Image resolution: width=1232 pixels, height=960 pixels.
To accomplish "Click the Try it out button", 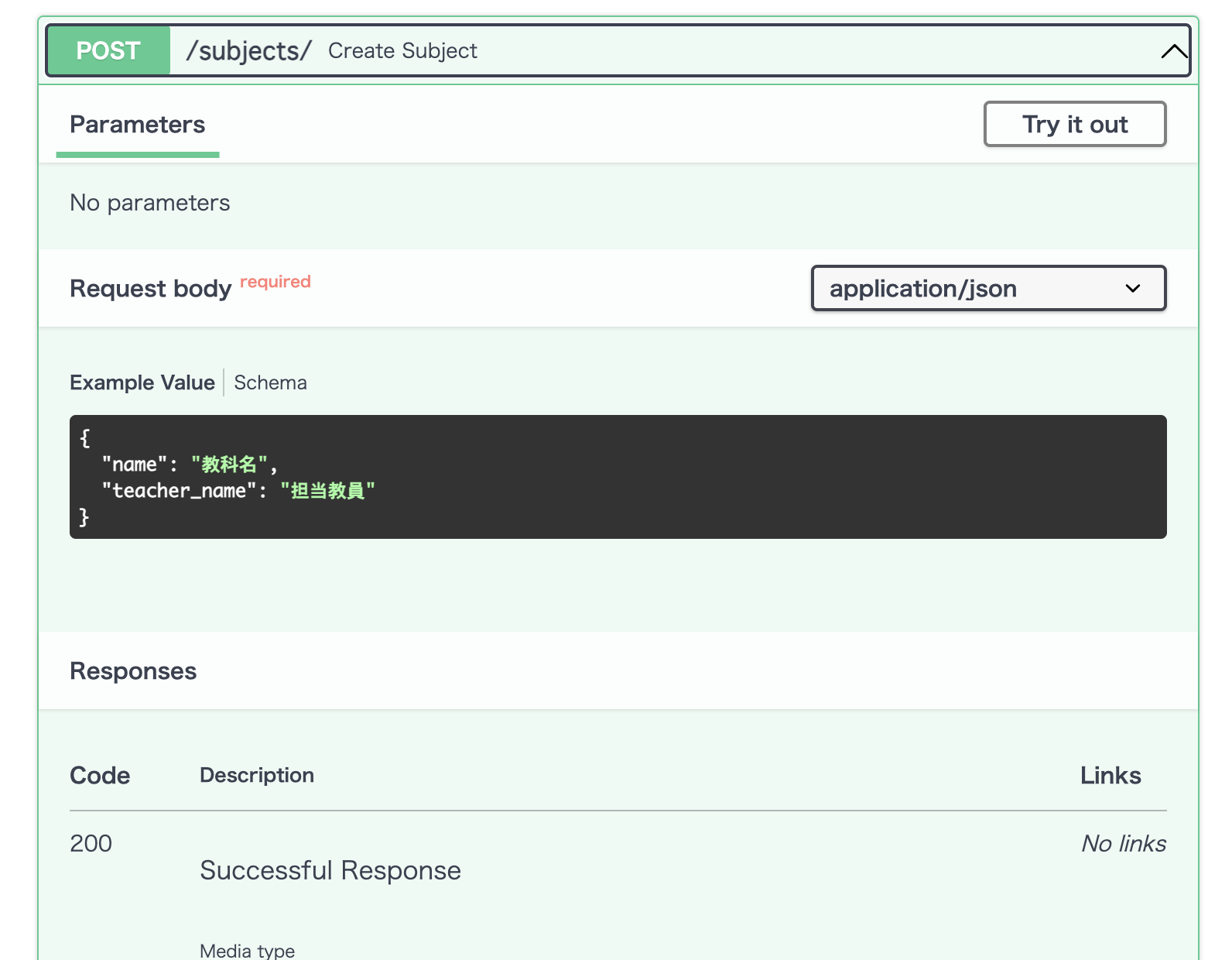I will 1075,124.
